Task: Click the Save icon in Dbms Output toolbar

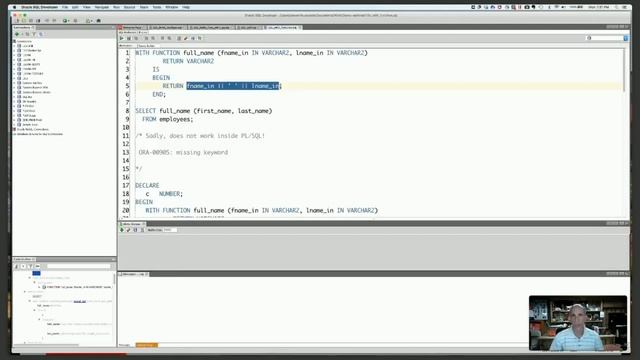Action: [135, 230]
